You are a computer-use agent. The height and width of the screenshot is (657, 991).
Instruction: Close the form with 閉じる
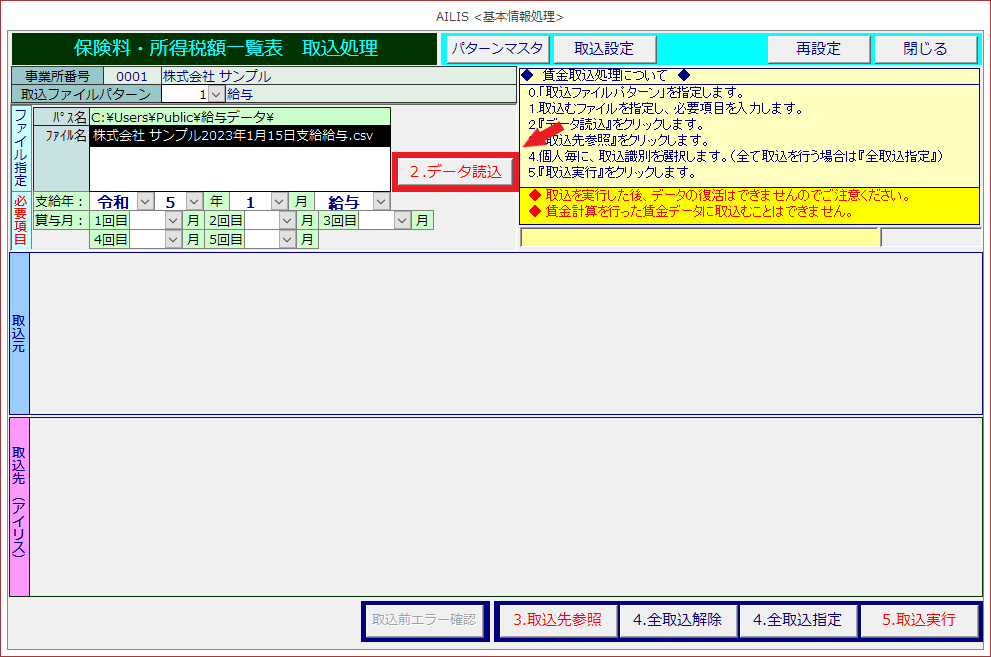coord(925,48)
